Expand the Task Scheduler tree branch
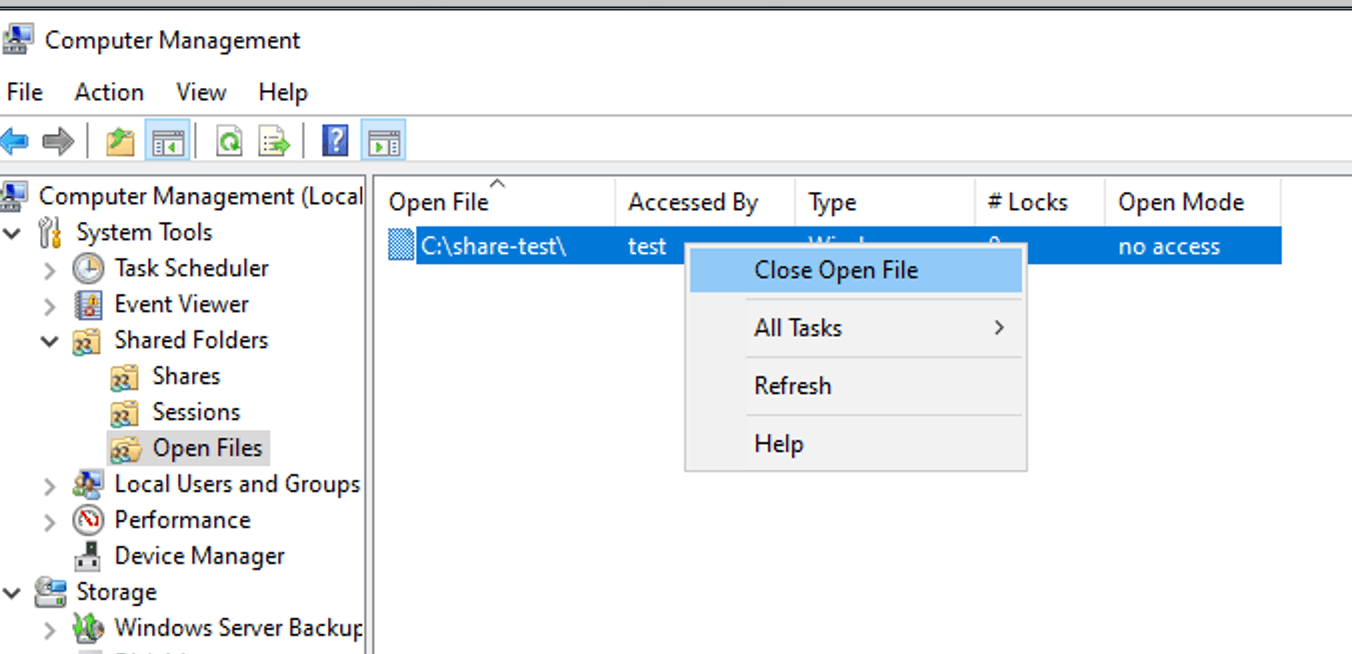The height and width of the screenshot is (654, 1352). (49, 268)
